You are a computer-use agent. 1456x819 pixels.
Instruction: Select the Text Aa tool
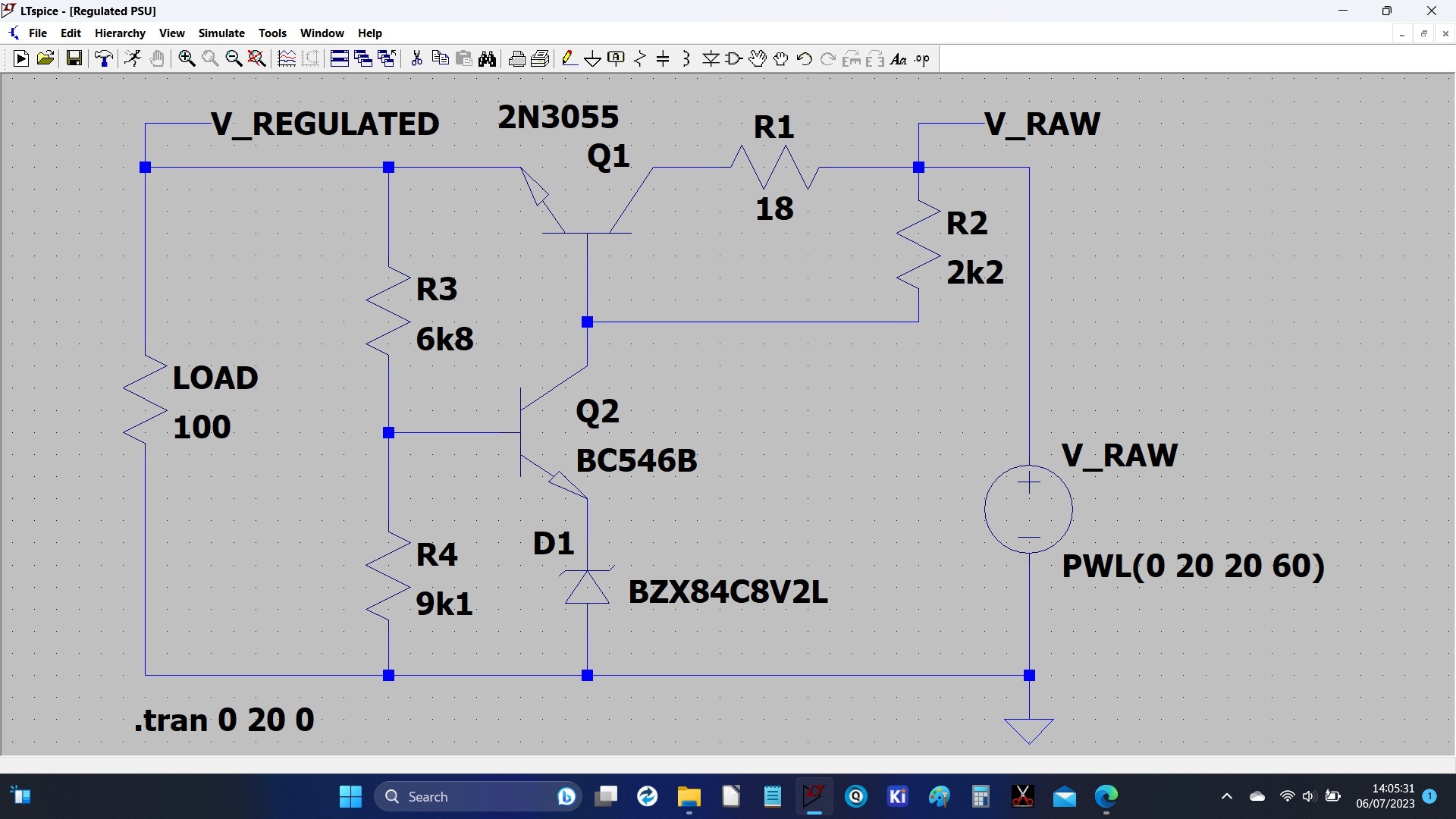point(899,59)
